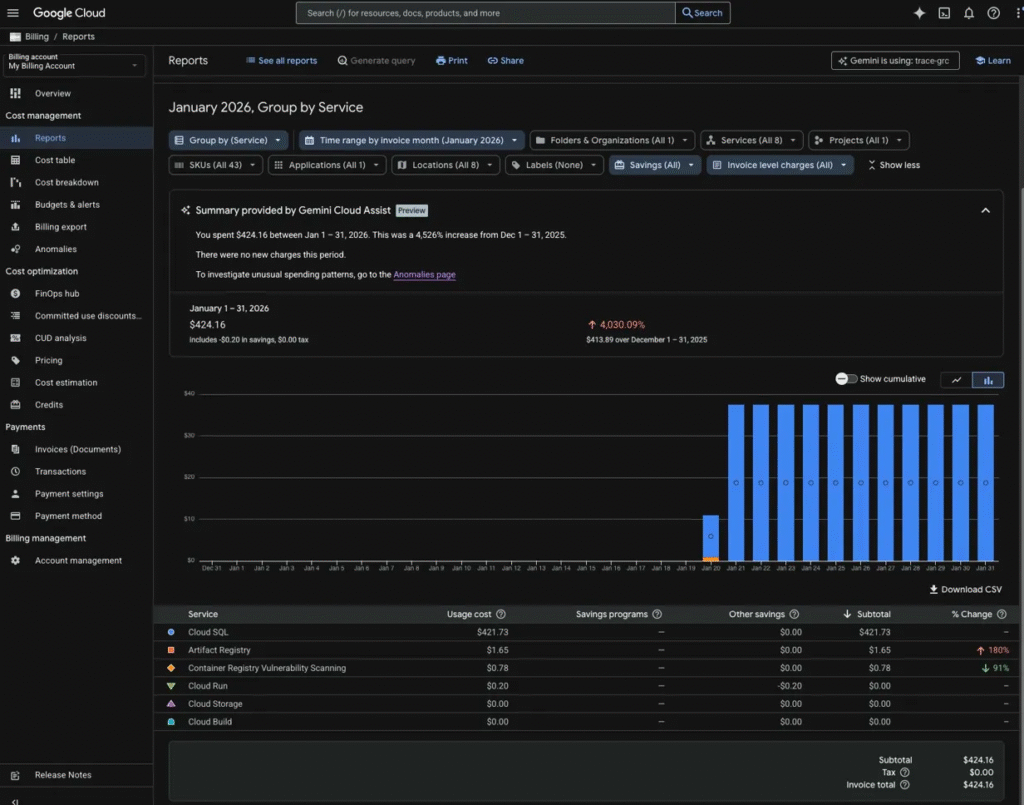Open the Gemini sparkle icon in header
The height and width of the screenshot is (805, 1024).
pyautogui.click(x=919, y=13)
